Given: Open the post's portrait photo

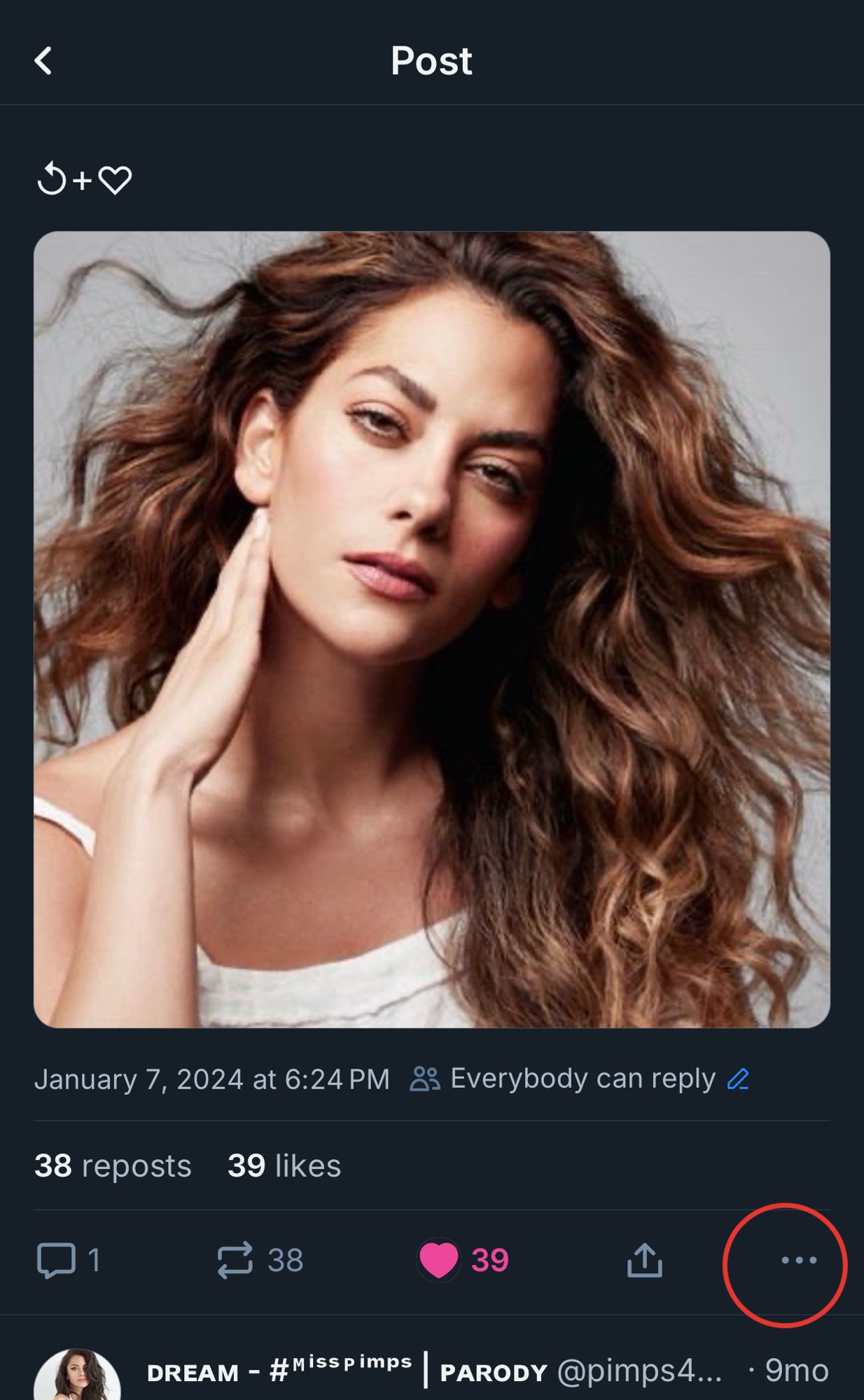Looking at the screenshot, I should pyautogui.click(x=431, y=629).
